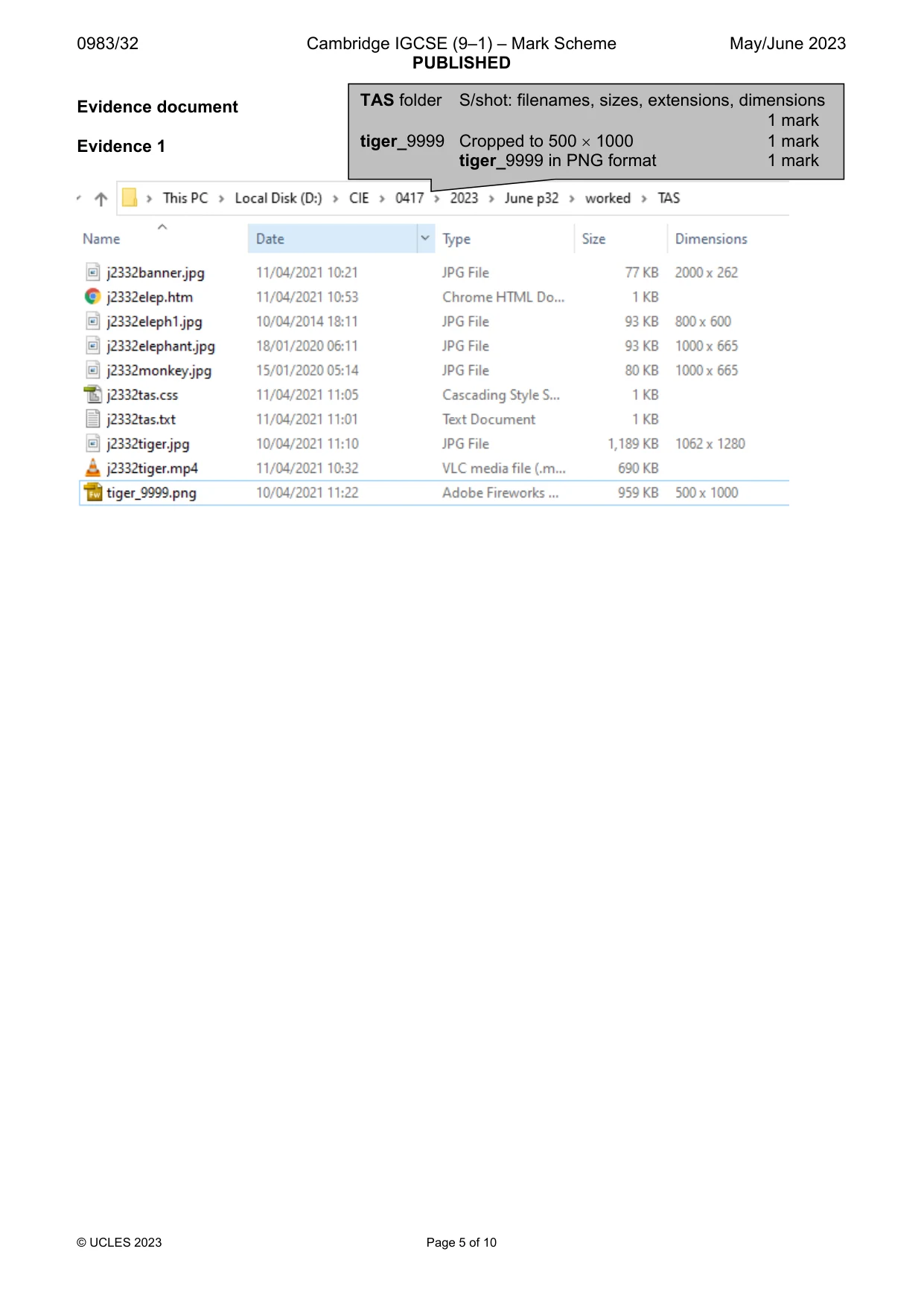This screenshot has height=1307, width=924.
Task: Go to the worked folder breadcrumb
Action: coord(608,198)
